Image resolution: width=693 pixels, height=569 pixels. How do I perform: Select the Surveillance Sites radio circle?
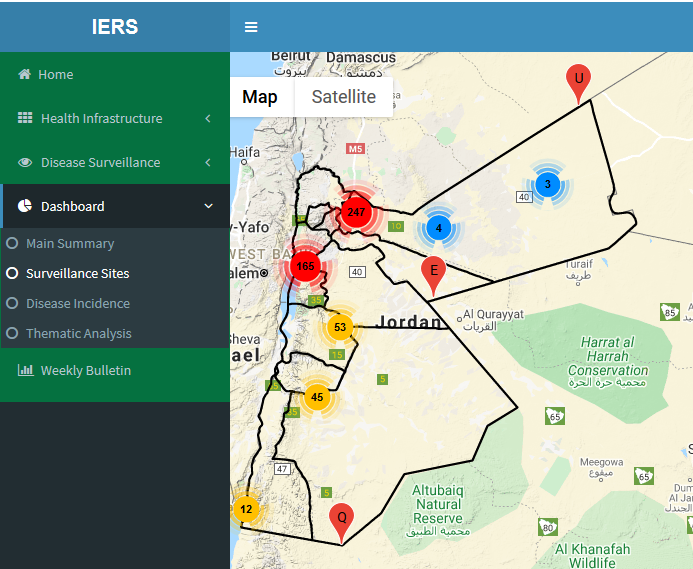coord(12,273)
